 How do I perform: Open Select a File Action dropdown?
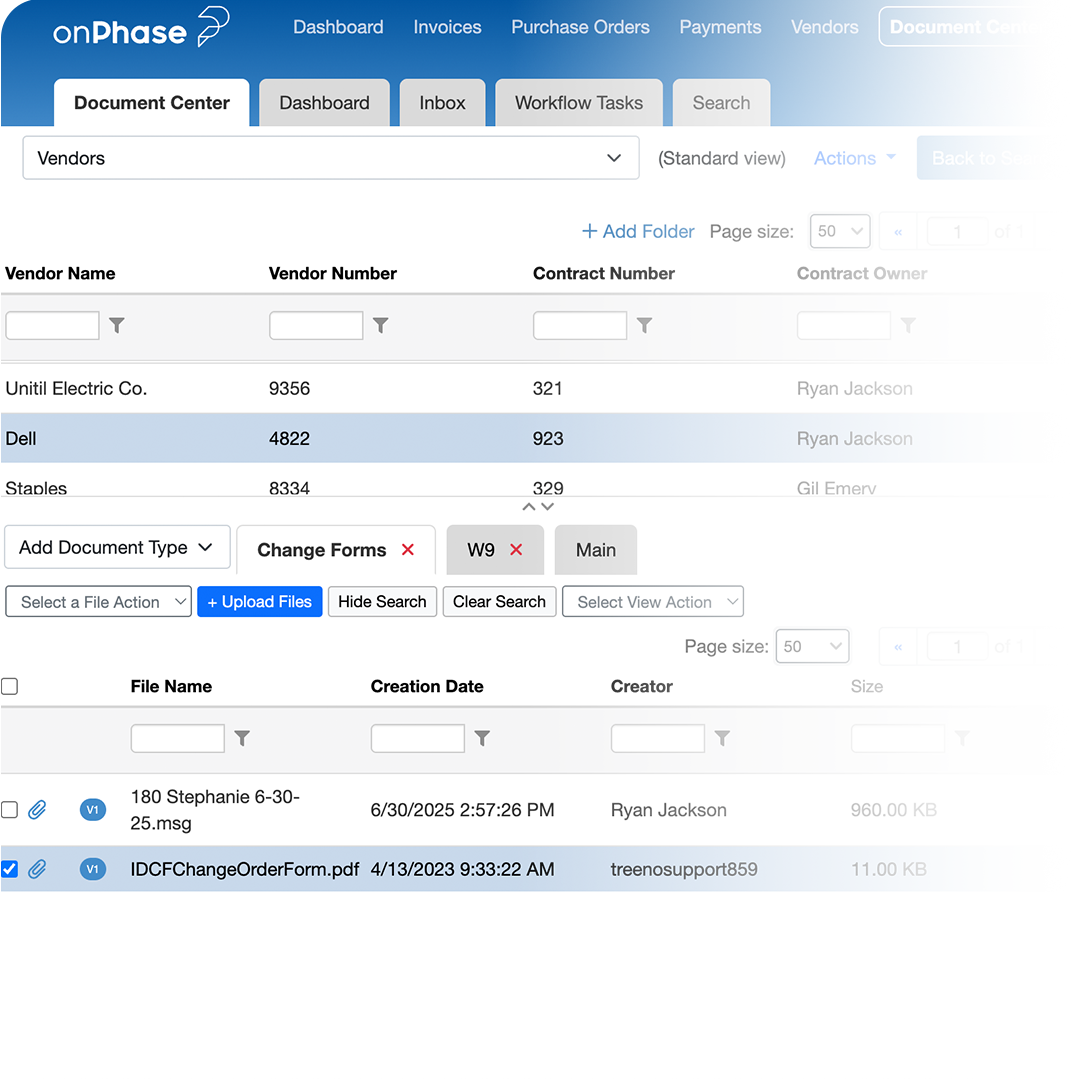tap(98, 602)
